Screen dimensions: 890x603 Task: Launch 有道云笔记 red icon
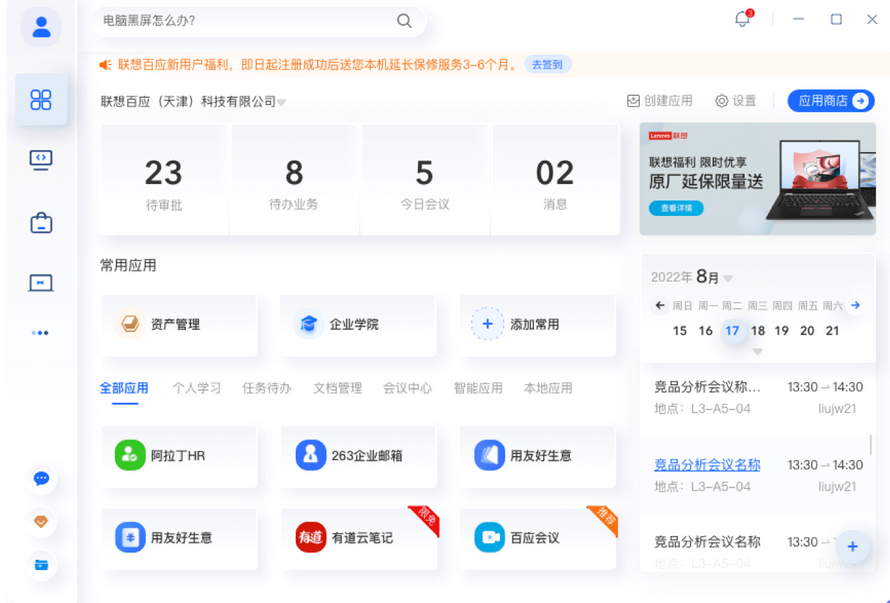point(310,537)
